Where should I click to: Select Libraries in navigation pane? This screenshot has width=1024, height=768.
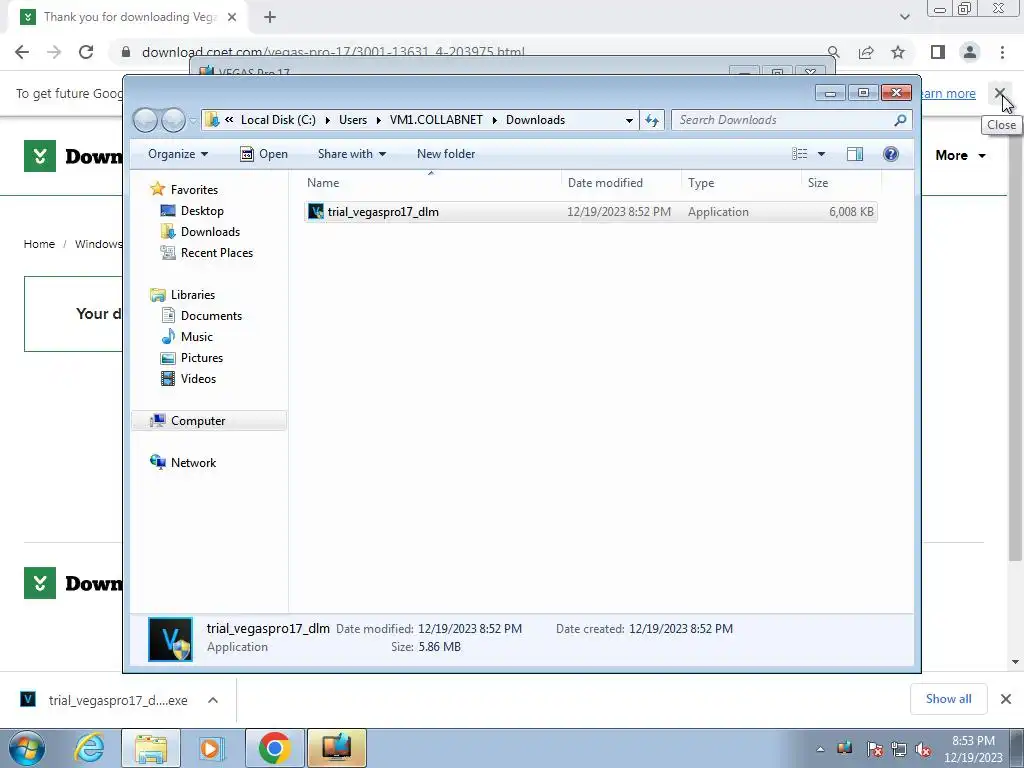[x=193, y=295]
